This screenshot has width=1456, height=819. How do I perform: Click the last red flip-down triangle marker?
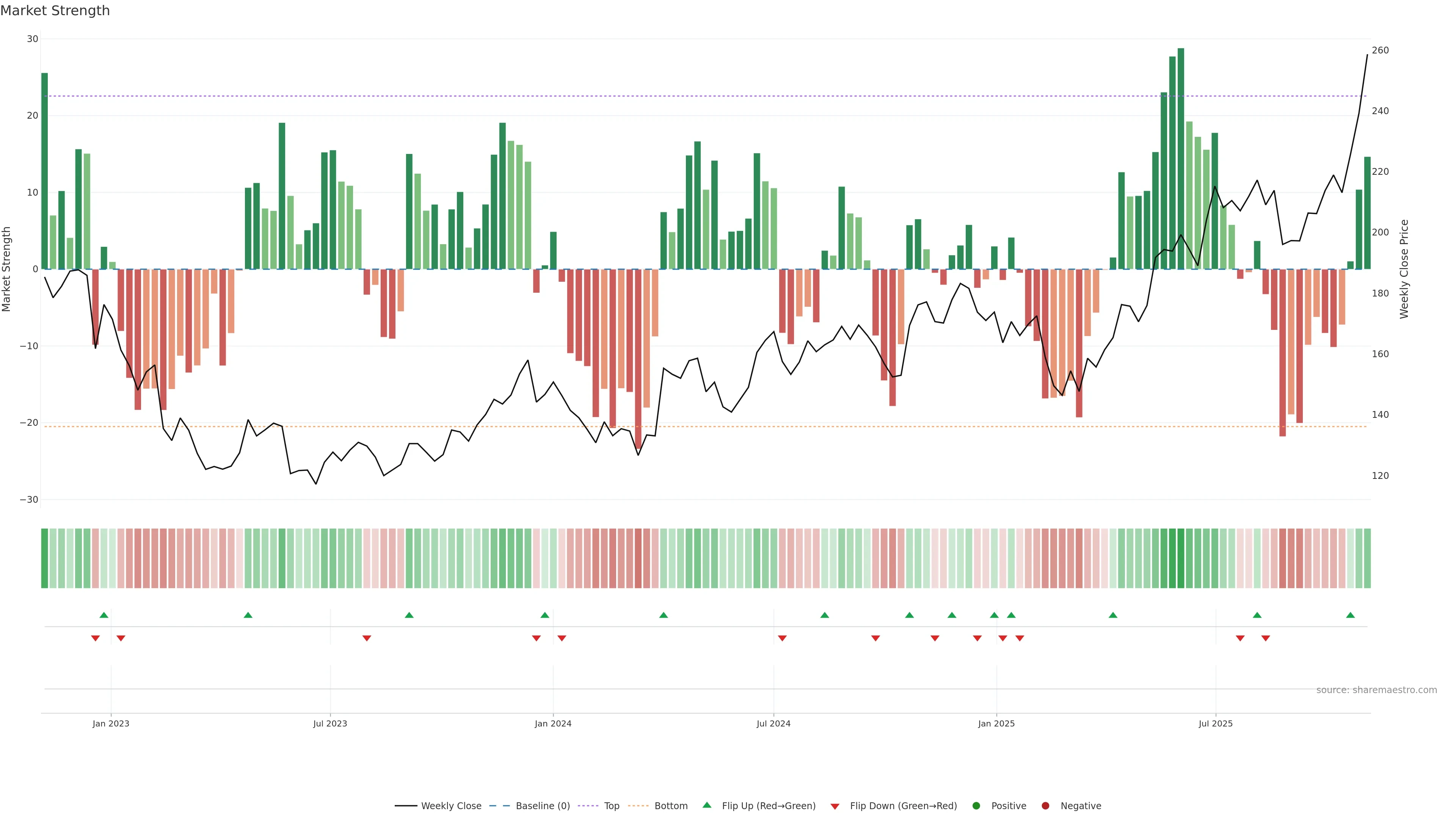tap(1266, 638)
